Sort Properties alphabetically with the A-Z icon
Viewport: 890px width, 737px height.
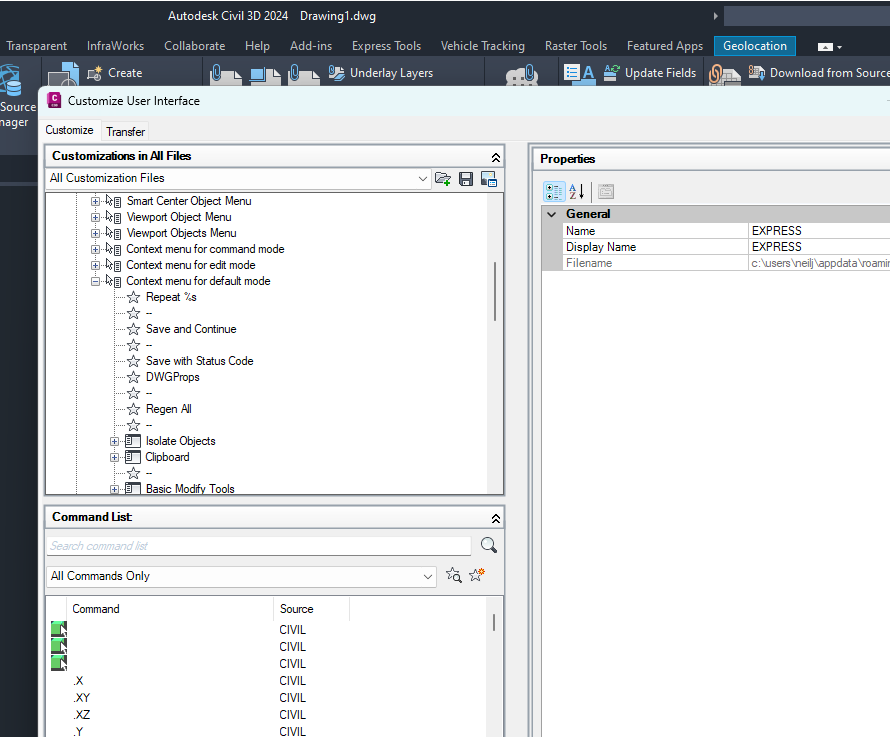tap(576, 190)
